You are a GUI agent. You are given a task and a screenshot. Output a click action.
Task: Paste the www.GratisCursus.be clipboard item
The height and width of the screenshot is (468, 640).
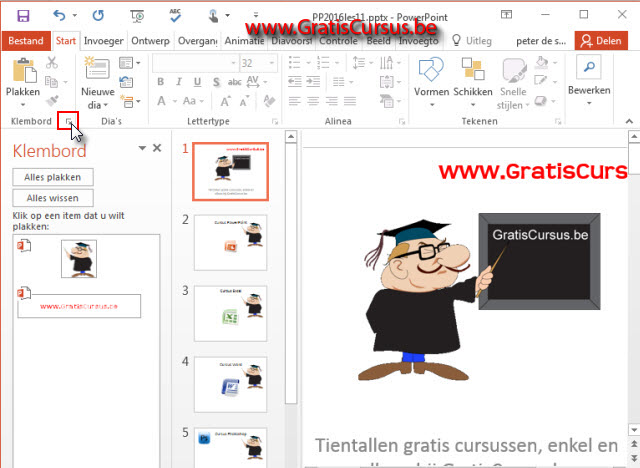click(79, 306)
